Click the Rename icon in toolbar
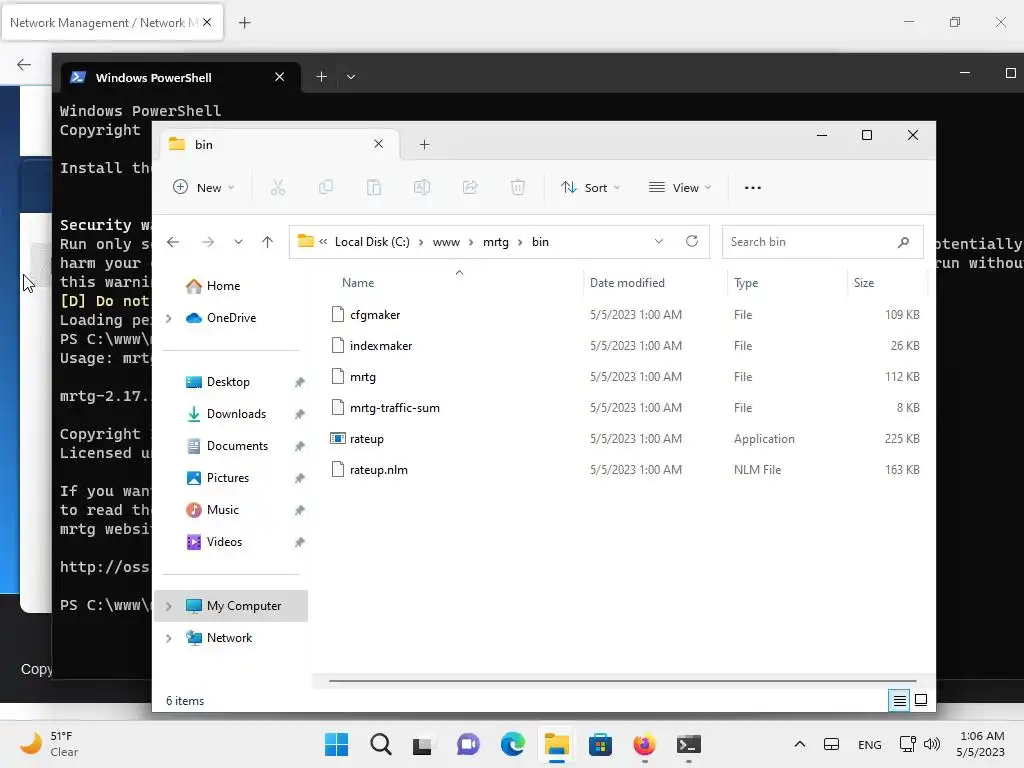Image resolution: width=1024 pixels, height=768 pixels. point(422,187)
